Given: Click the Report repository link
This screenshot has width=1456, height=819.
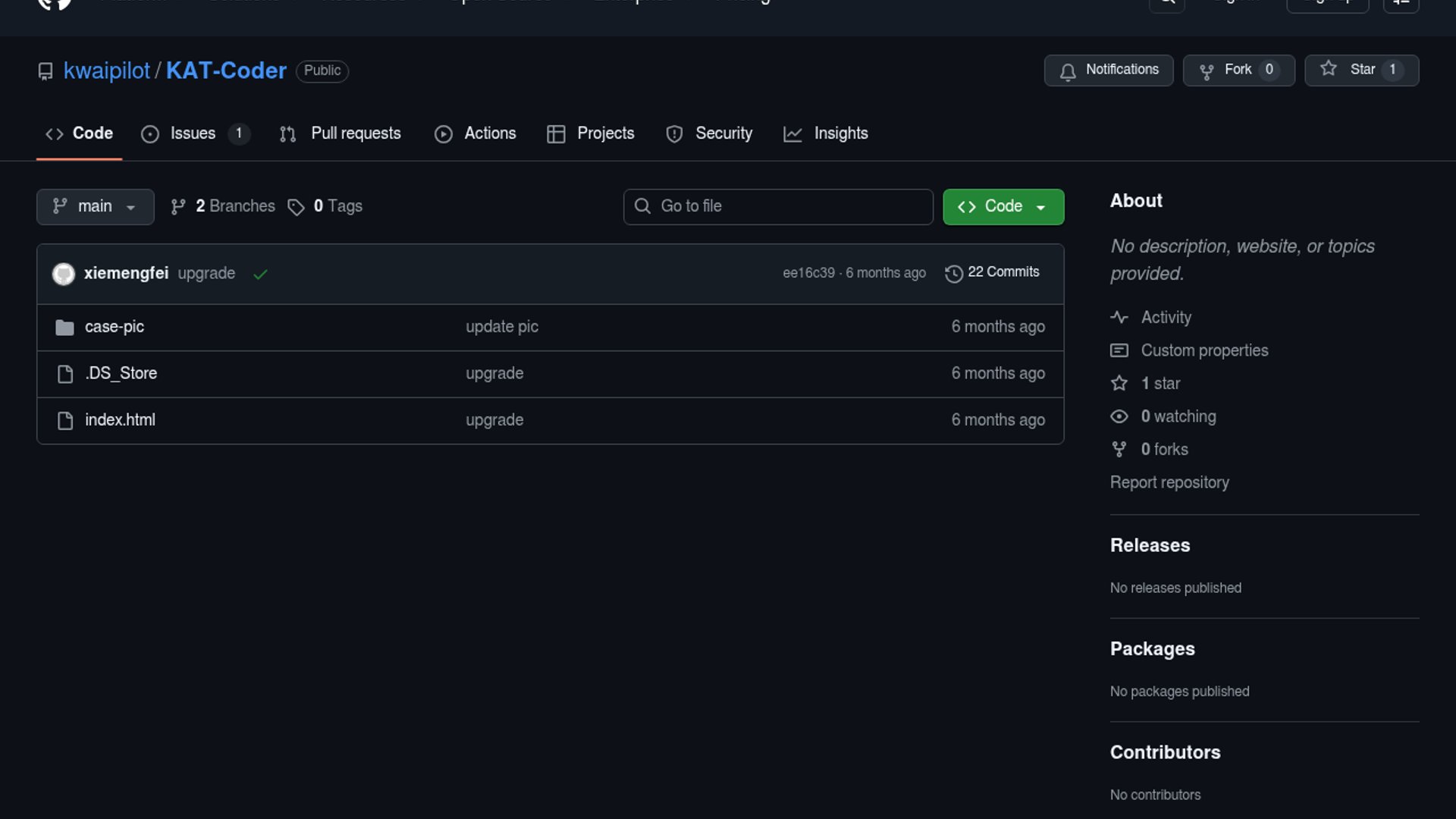Looking at the screenshot, I should point(1169,482).
